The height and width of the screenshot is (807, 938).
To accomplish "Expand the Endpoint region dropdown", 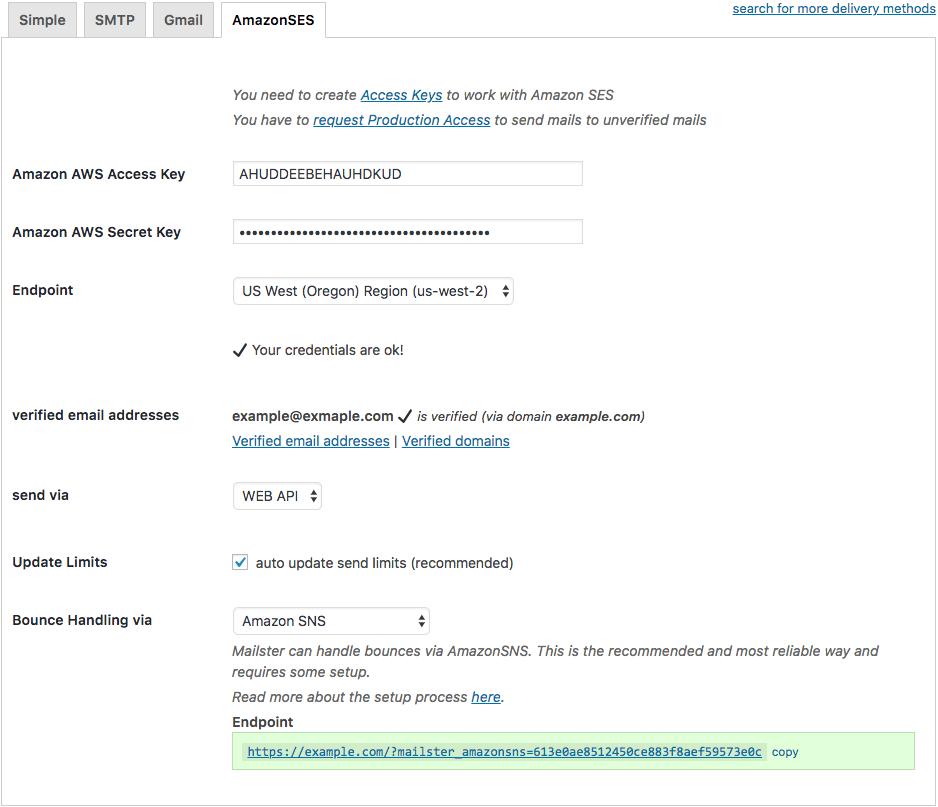I will click(373, 291).
